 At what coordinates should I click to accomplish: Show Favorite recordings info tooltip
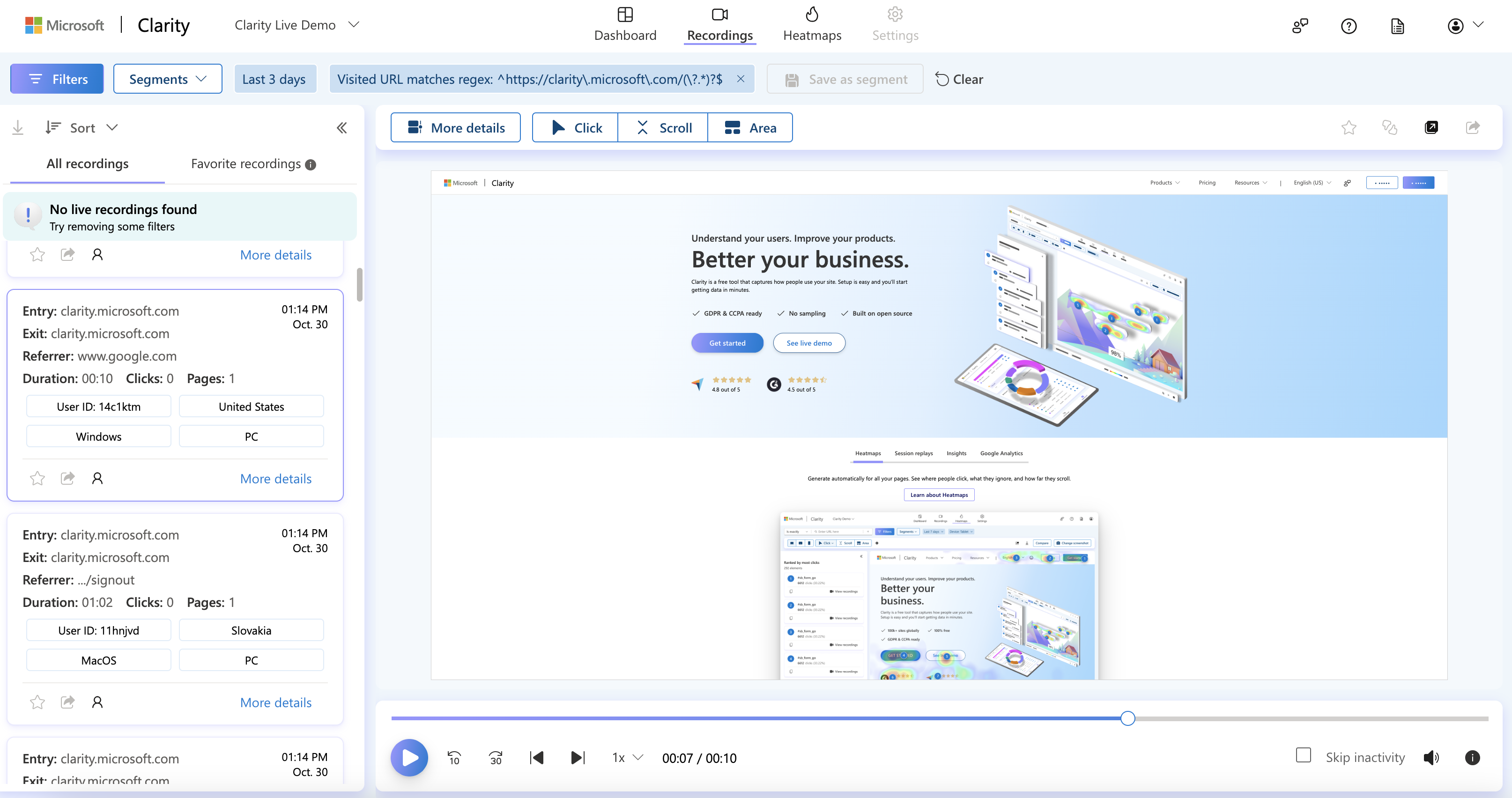point(311,165)
